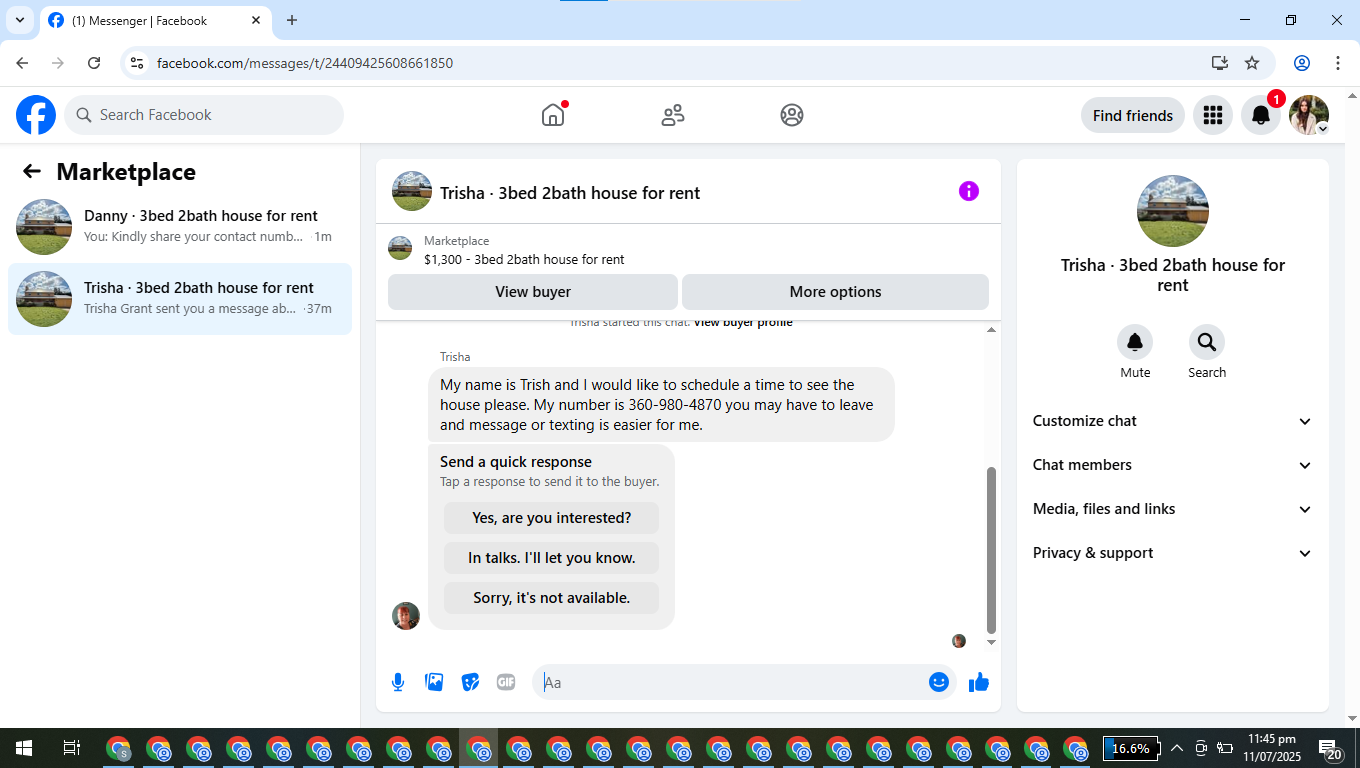Mute this chat with the bell icon

coord(1135,342)
